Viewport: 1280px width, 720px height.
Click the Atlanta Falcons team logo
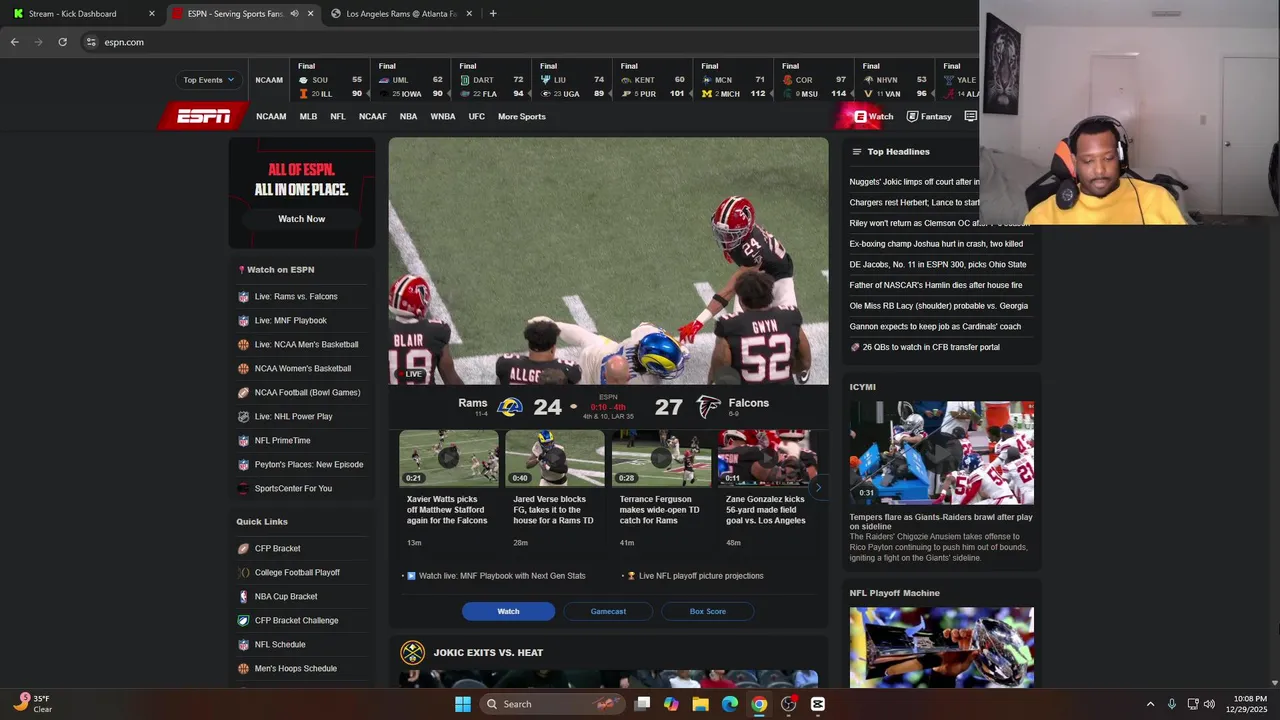coord(708,407)
